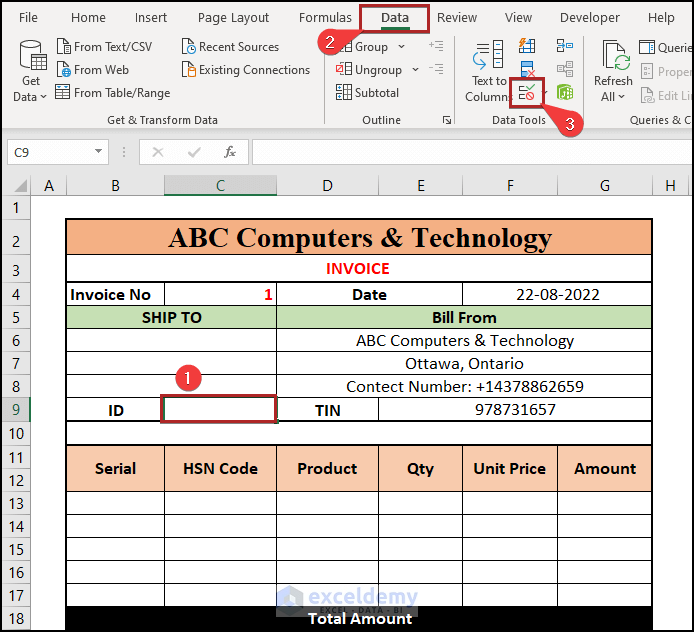Select row 13 header
694x632 pixels.
pos(16,503)
